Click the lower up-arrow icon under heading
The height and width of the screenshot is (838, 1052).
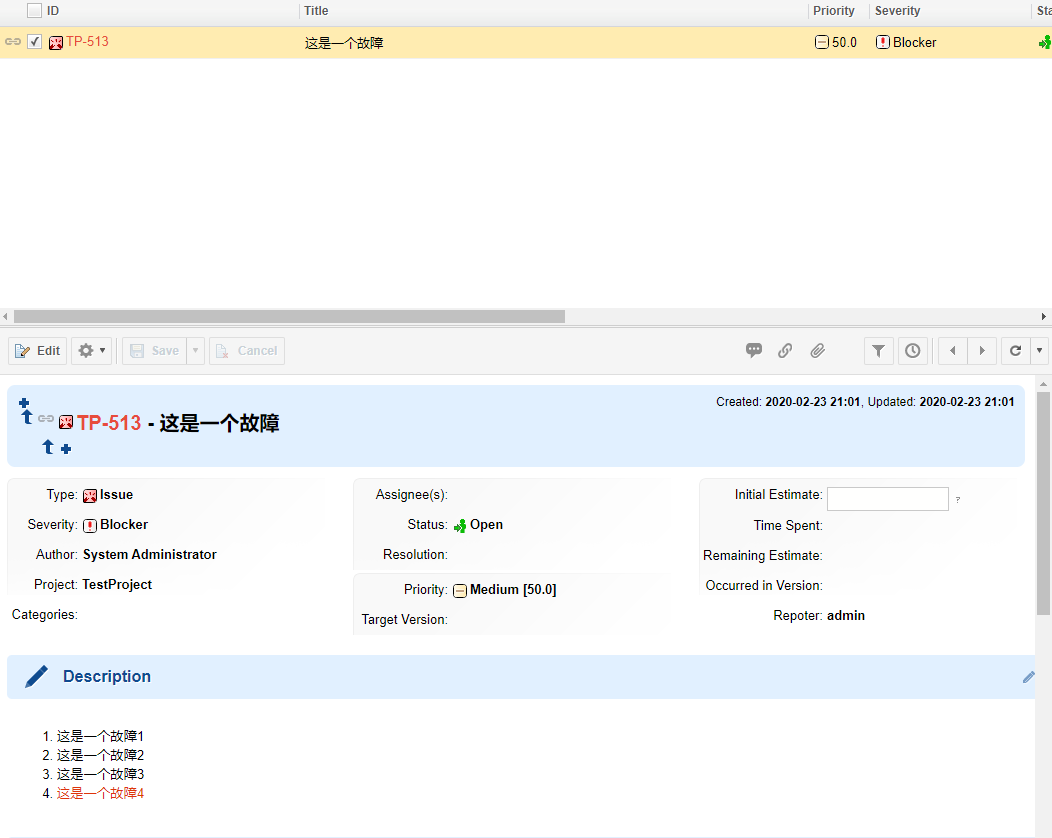point(48,447)
